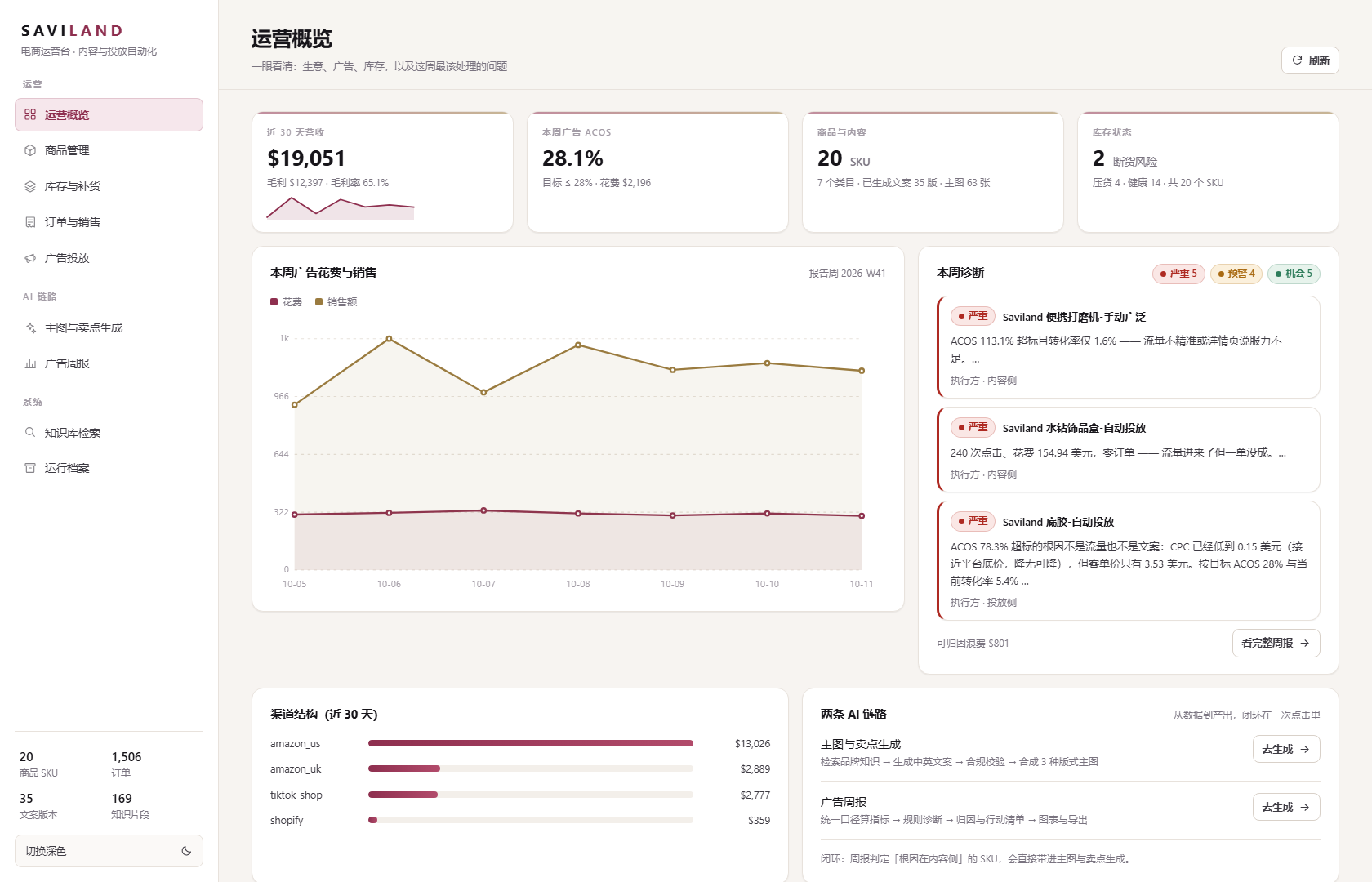Image resolution: width=1372 pixels, height=882 pixels.
Task: Click the 运营概览 grid icon in sidebar
Action: [30, 114]
